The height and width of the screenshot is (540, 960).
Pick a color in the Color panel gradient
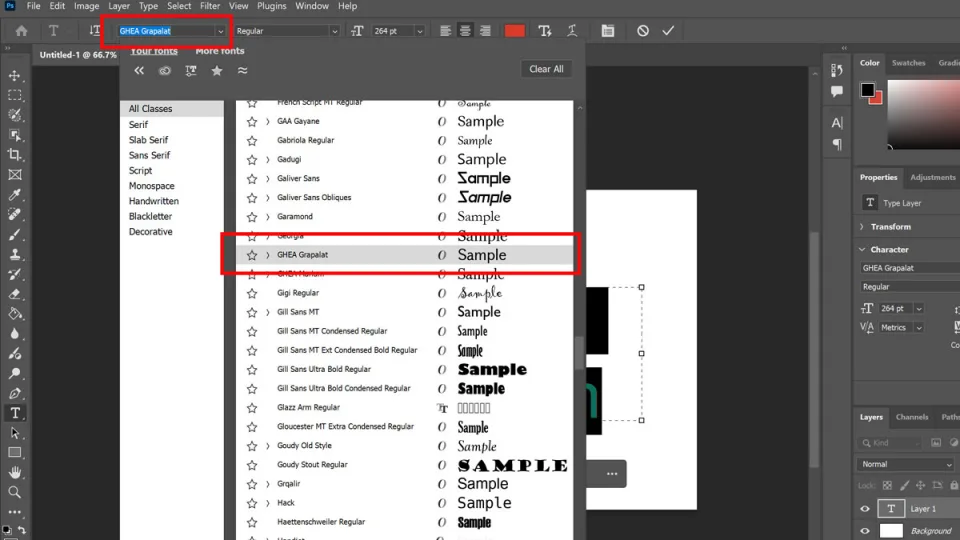click(x=923, y=114)
